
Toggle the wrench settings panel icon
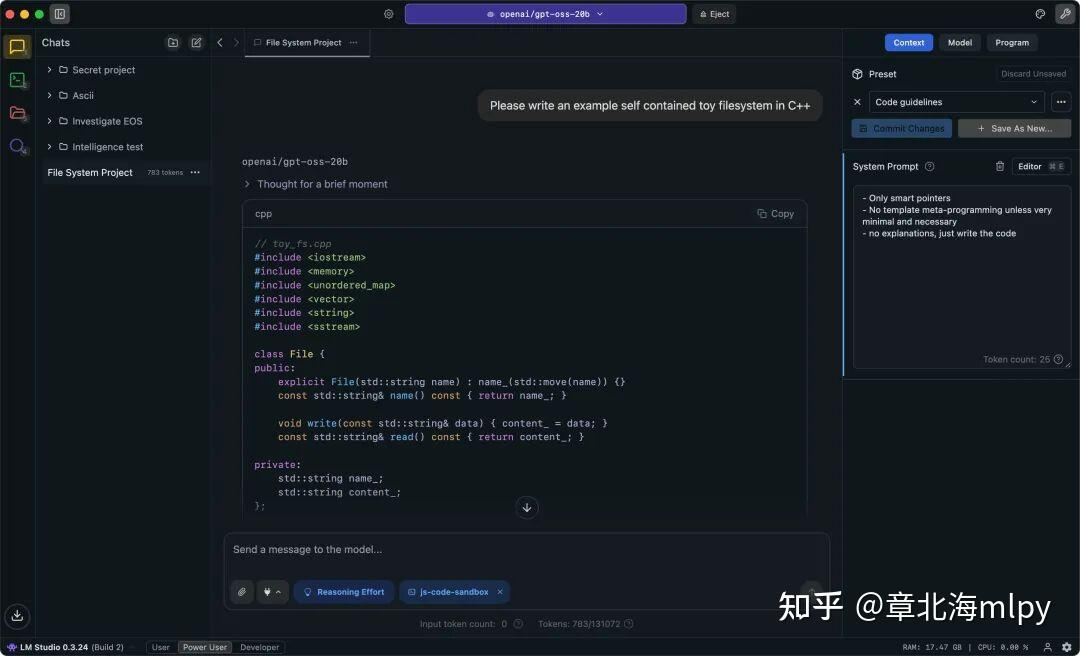(x=1065, y=14)
